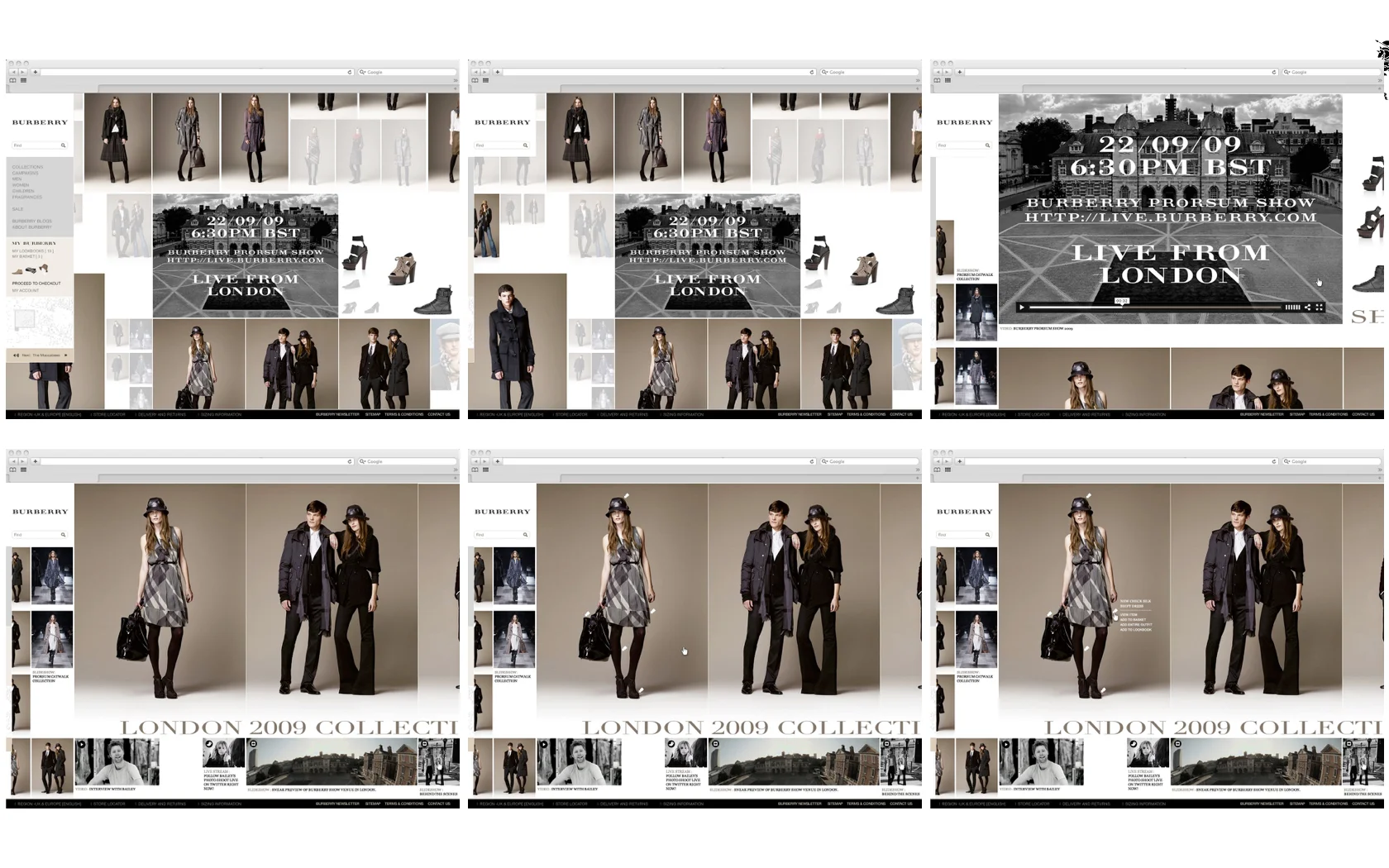Click inside the Find search field

pos(33,145)
